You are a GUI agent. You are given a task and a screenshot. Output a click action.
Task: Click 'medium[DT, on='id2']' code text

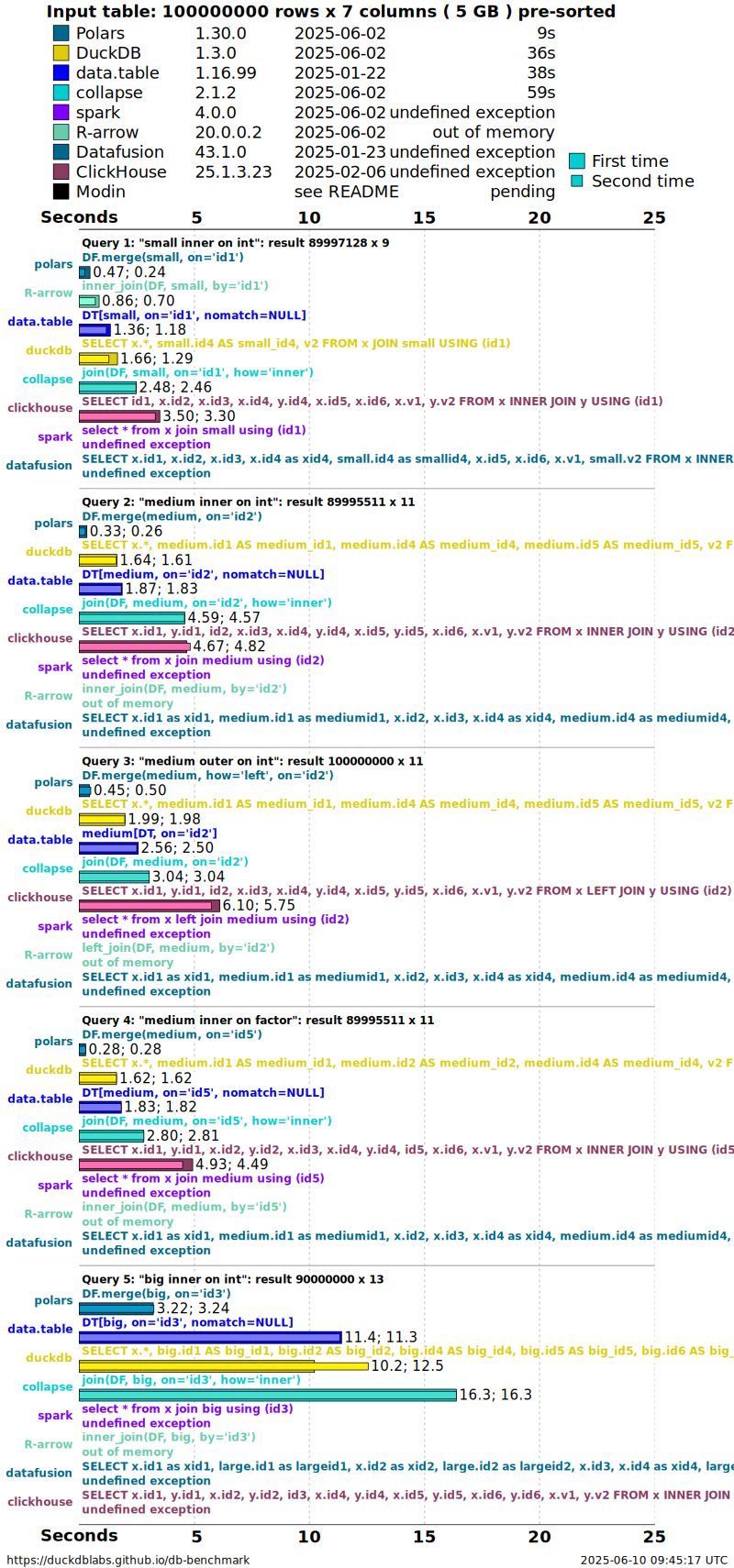(x=150, y=834)
